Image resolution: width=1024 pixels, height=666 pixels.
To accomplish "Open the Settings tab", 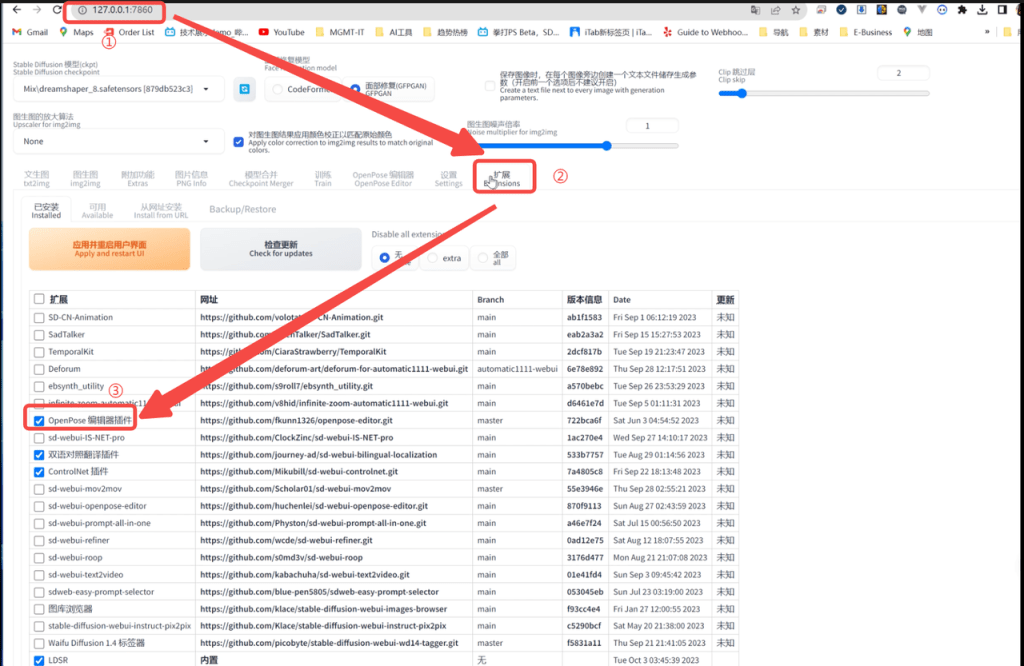I will click(x=449, y=178).
